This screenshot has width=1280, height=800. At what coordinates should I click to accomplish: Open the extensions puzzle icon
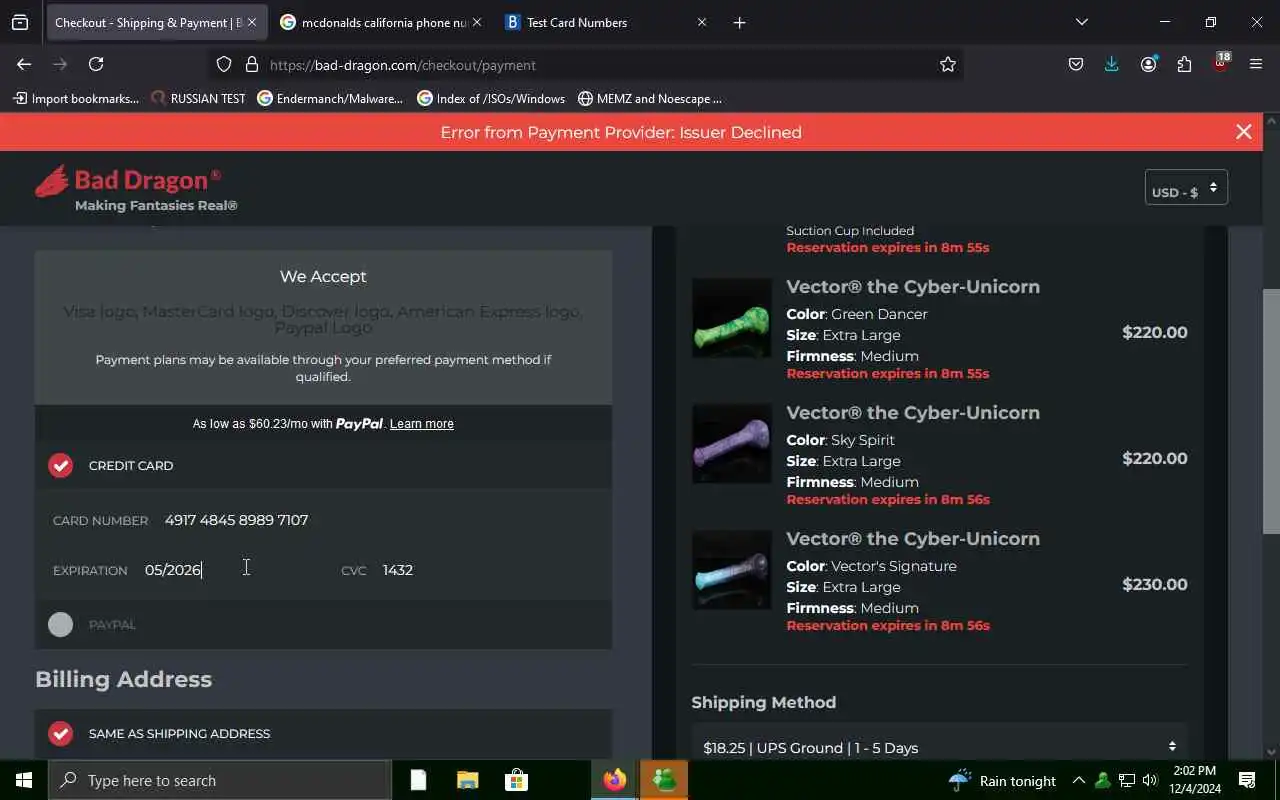tap(1184, 64)
